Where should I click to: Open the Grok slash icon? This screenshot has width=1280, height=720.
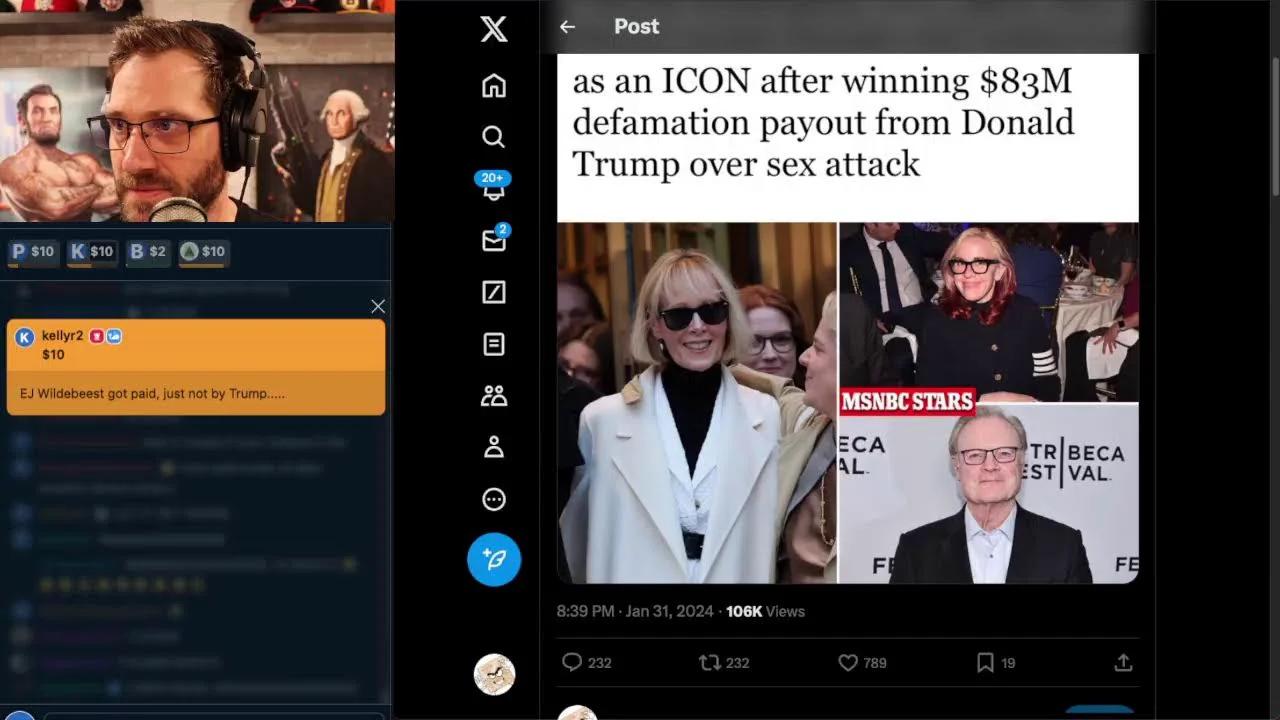(493, 292)
